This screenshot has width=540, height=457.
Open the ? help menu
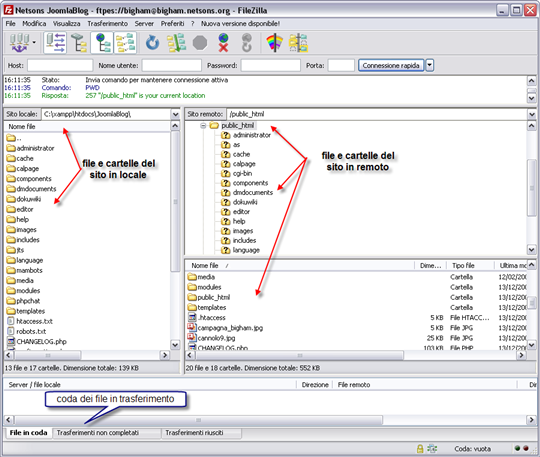[193, 23]
